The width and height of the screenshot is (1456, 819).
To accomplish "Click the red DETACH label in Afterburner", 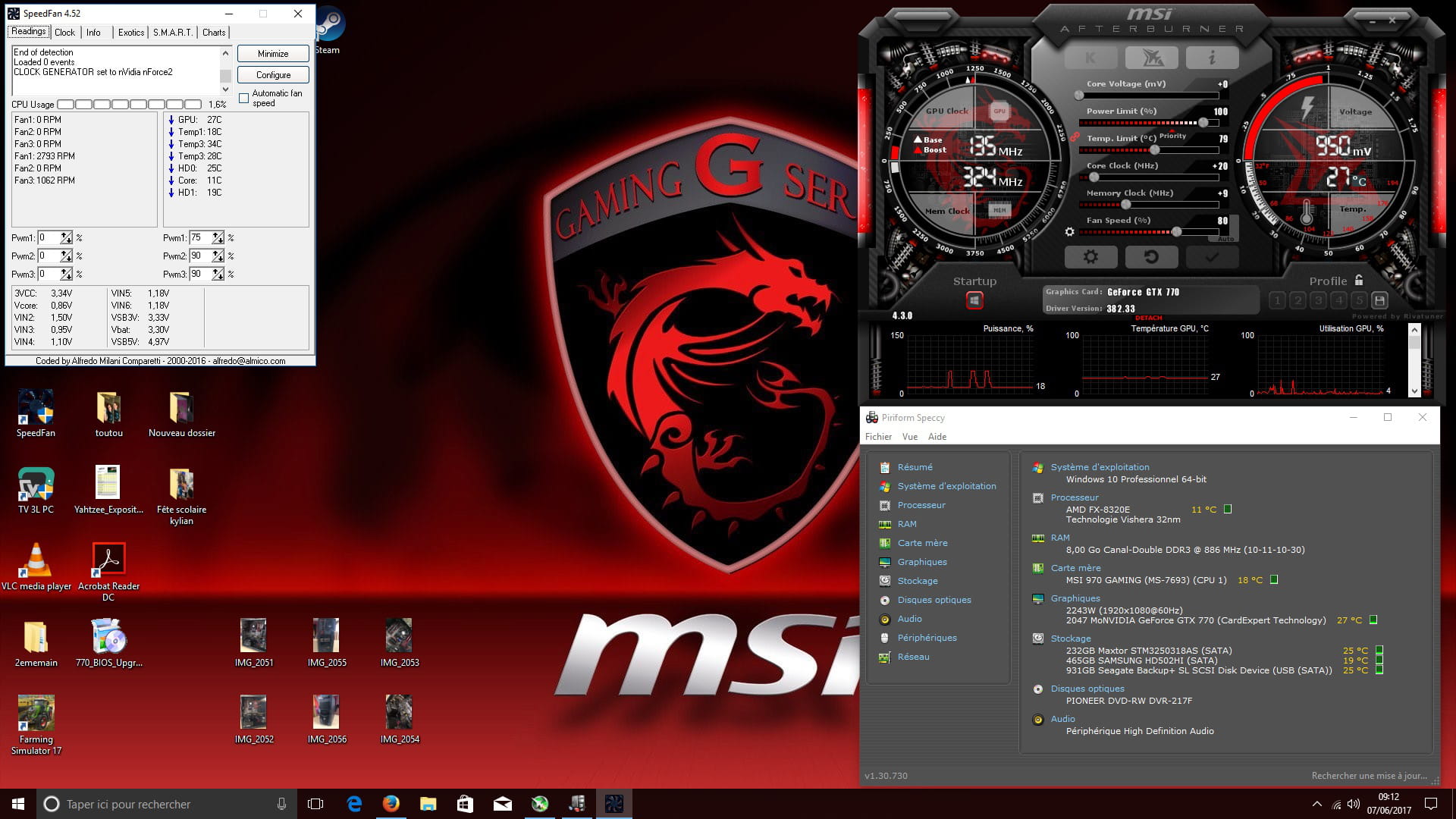I will (1149, 318).
